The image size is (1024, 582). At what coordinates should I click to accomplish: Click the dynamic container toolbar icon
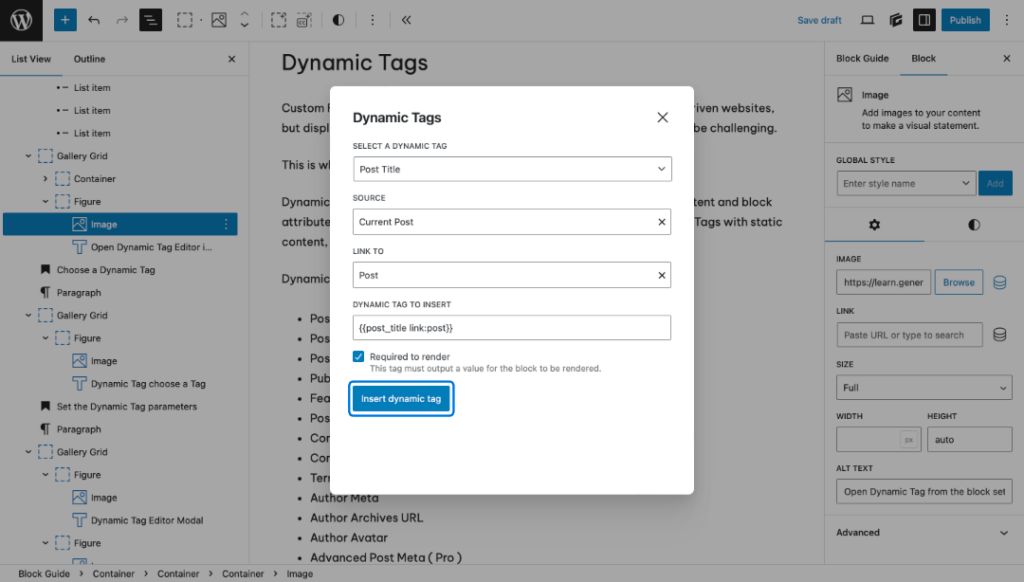pos(304,20)
